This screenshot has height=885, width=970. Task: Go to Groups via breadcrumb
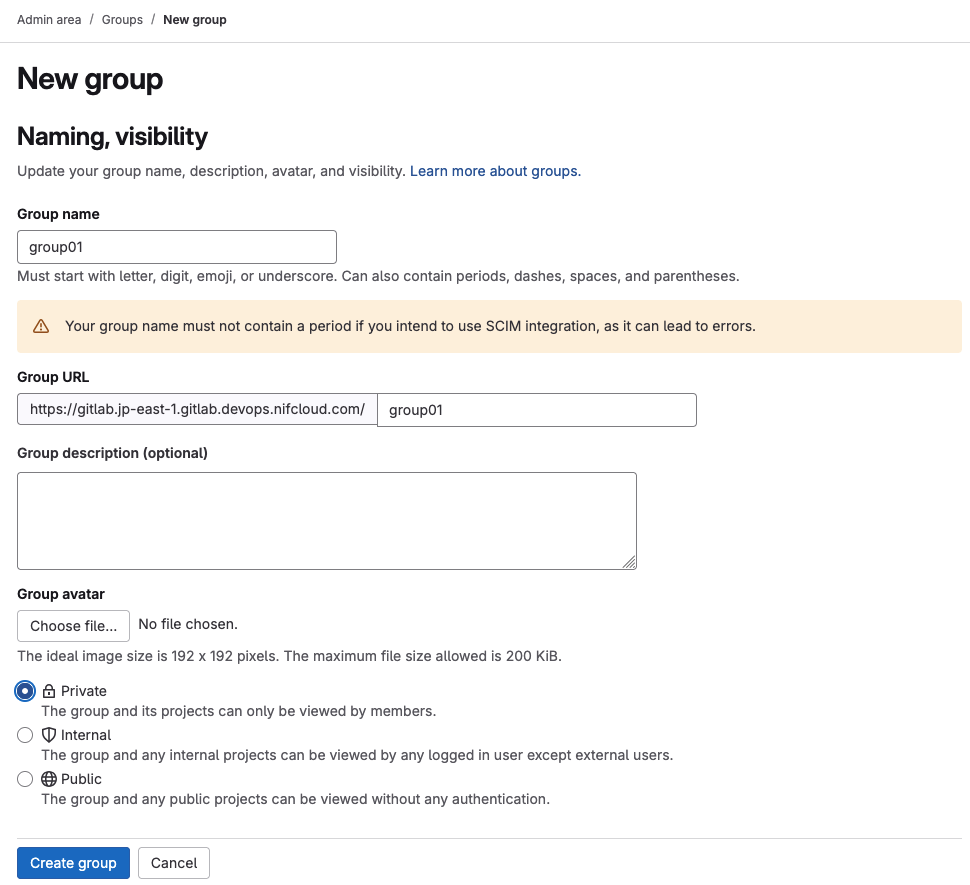122,20
